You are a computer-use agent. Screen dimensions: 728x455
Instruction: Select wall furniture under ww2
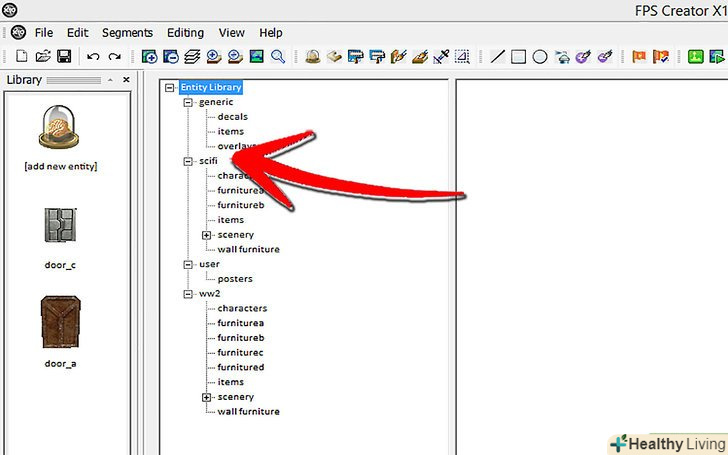pos(248,411)
